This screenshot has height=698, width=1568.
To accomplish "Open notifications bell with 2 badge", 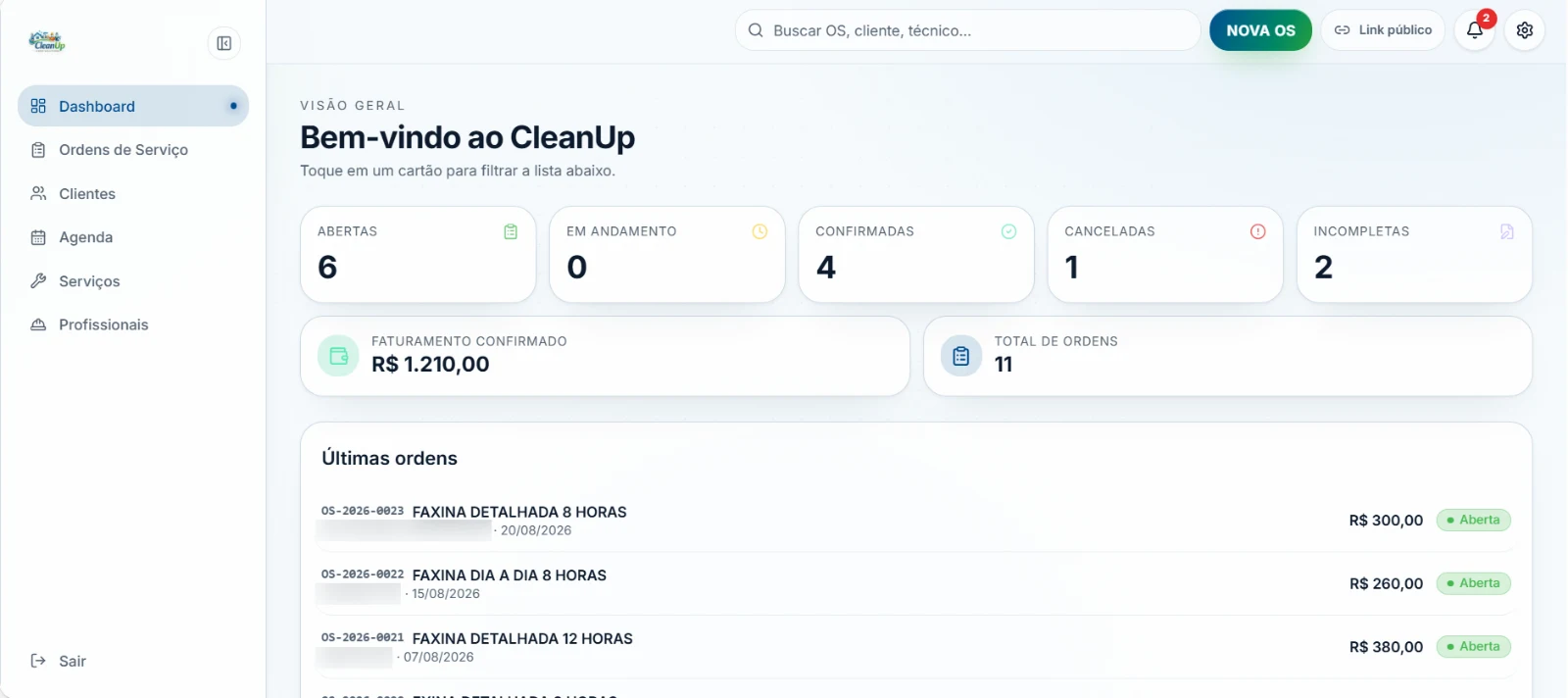I will pyautogui.click(x=1475, y=30).
